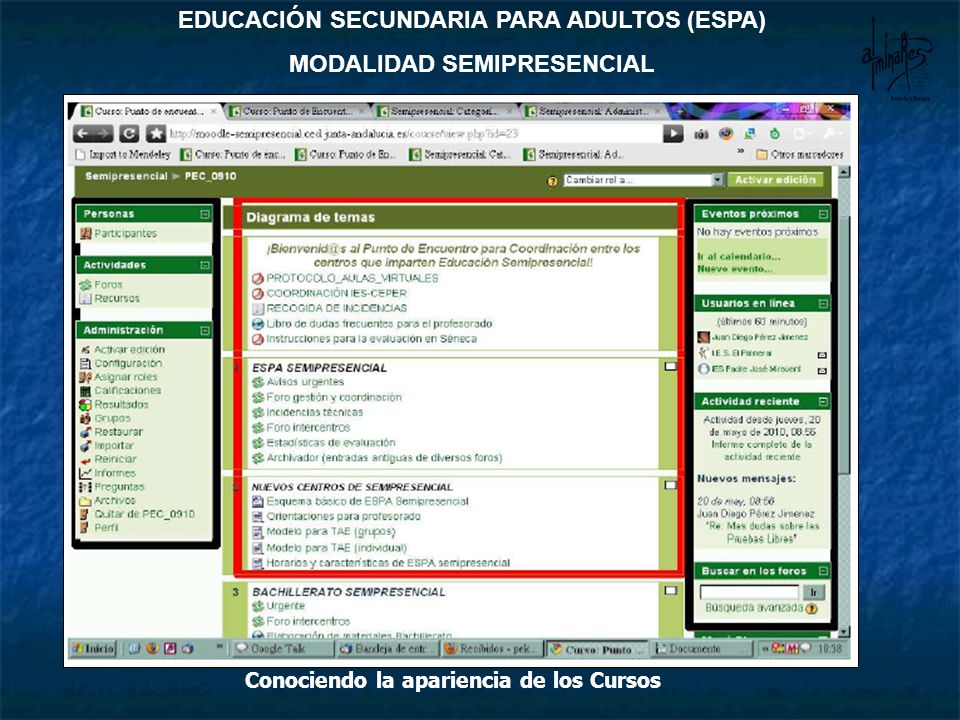
Task: Open the Import to Mendeley bookmark
Action: coord(122,154)
